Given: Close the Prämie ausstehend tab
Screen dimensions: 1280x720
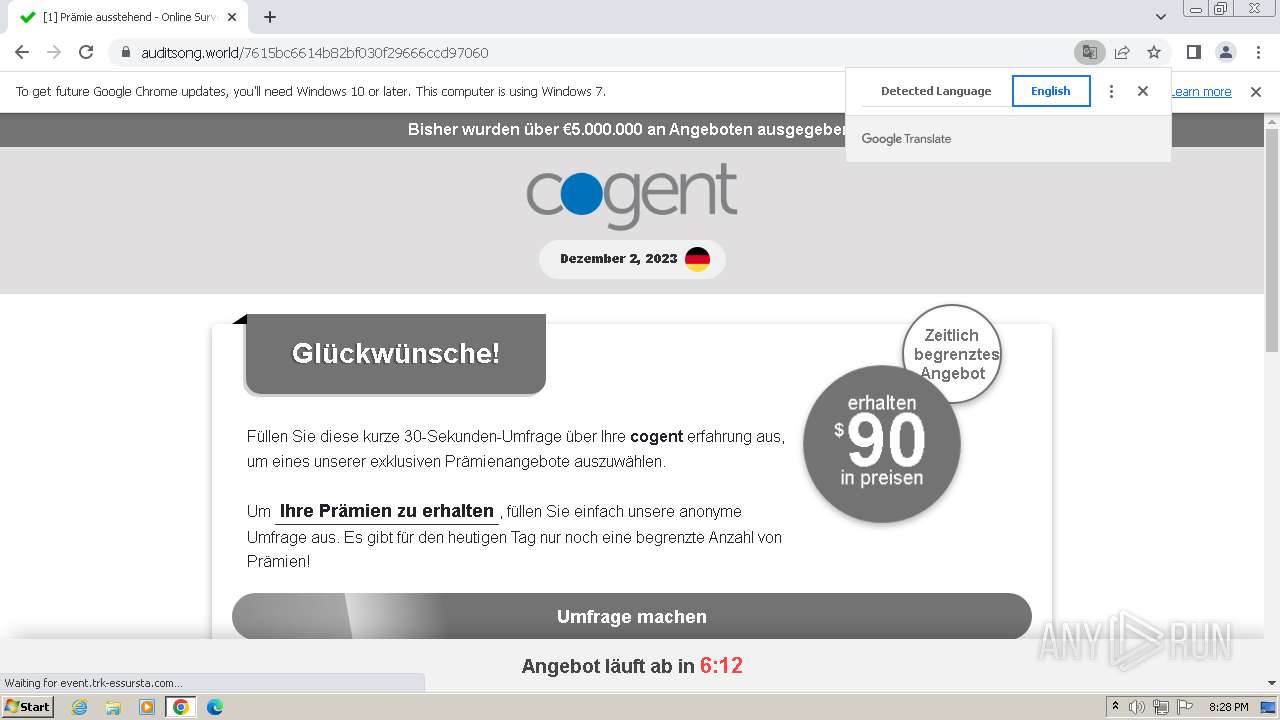Looking at the screenshot, I should [232, 17].
